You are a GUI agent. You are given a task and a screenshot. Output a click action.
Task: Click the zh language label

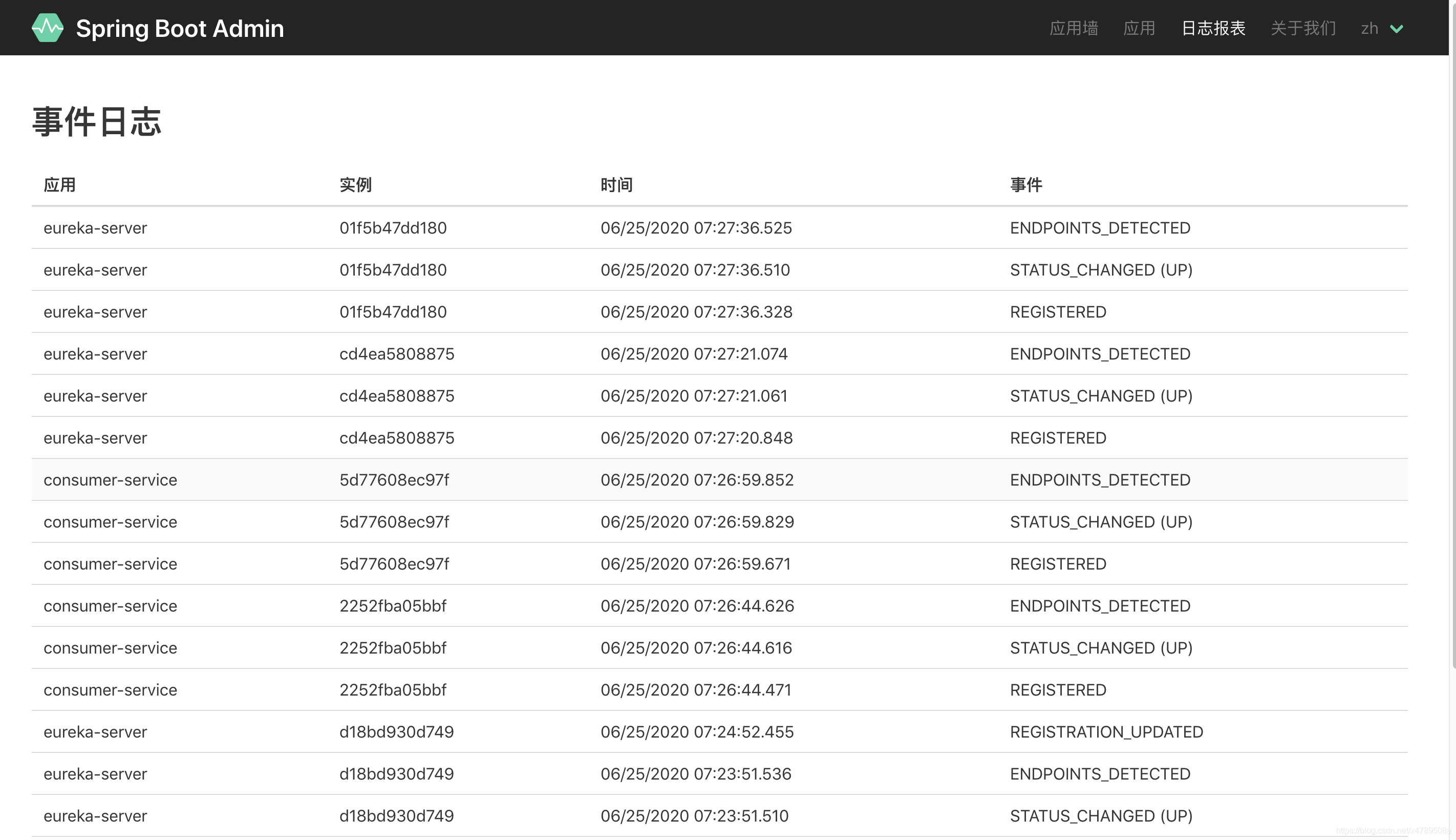pyautogui.click(x=1369, y=28)
